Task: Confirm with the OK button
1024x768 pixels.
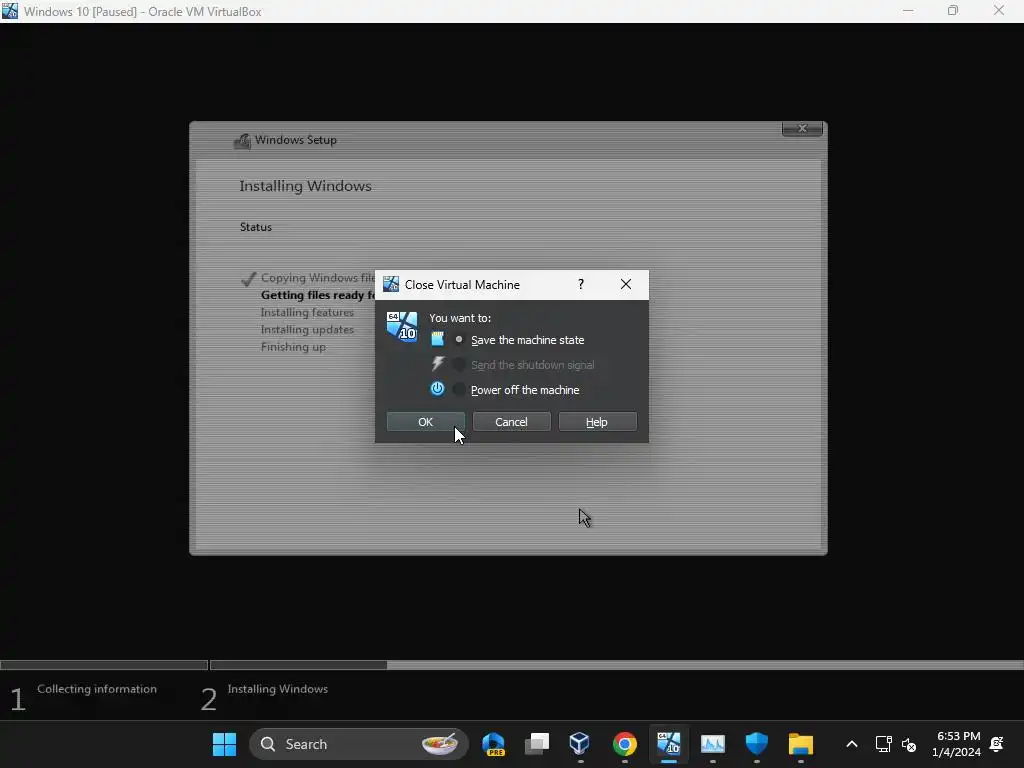Action: click(425, 422)
